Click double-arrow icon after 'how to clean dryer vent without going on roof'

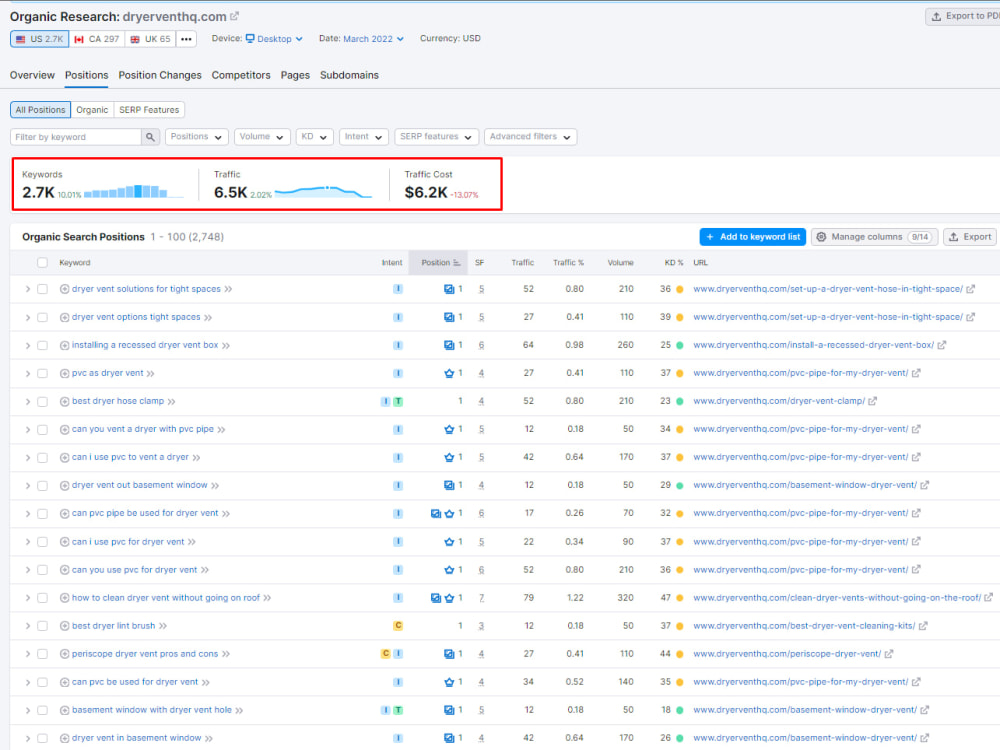(x=267, y=598)
